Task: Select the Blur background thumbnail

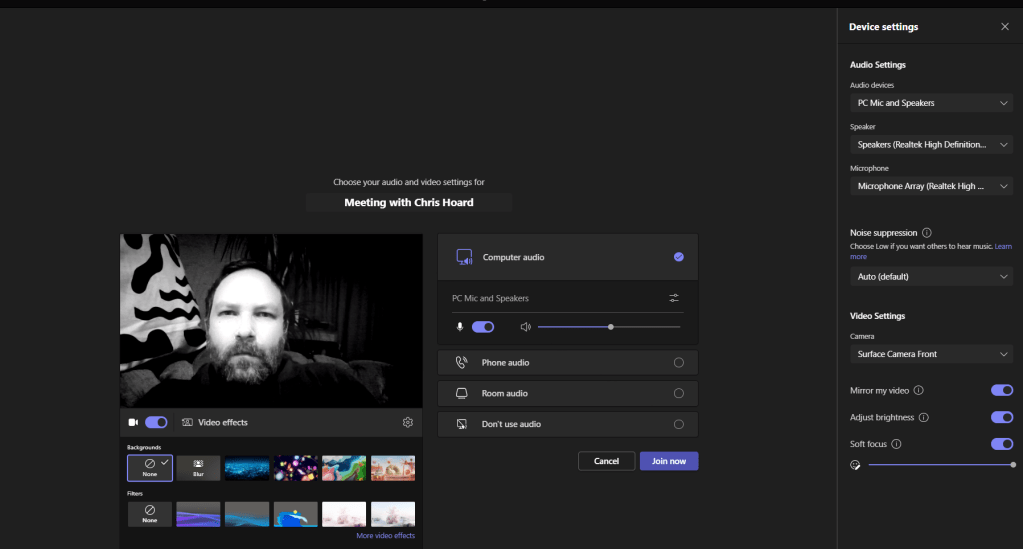Action: pyautogui.click(x=198, y=468)
